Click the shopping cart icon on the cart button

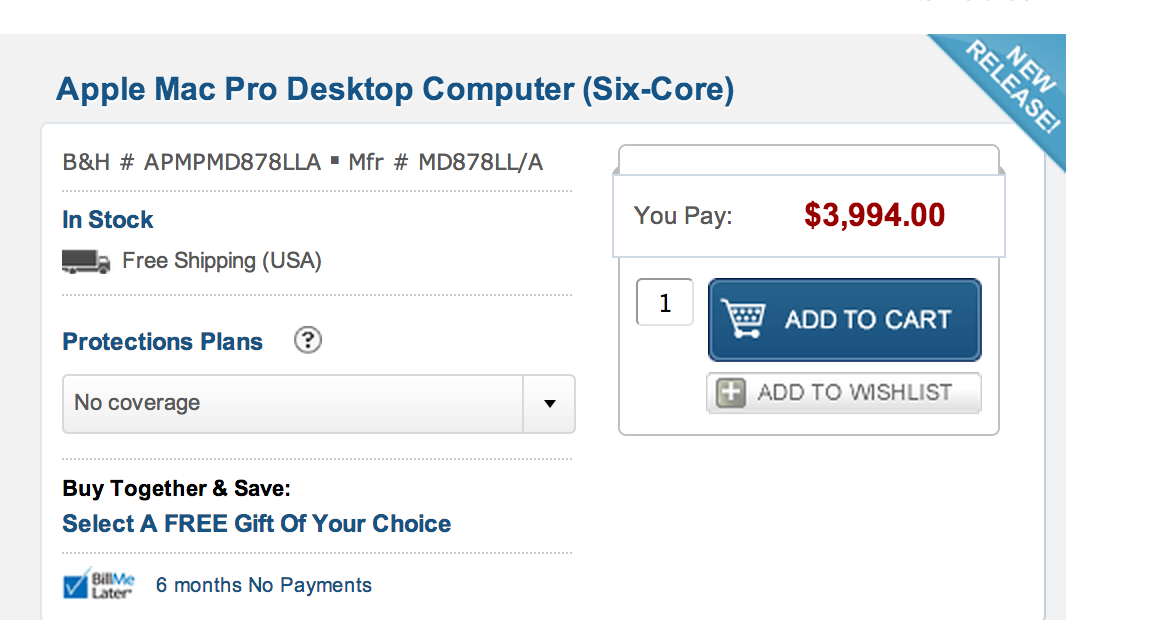click(743, 319)
